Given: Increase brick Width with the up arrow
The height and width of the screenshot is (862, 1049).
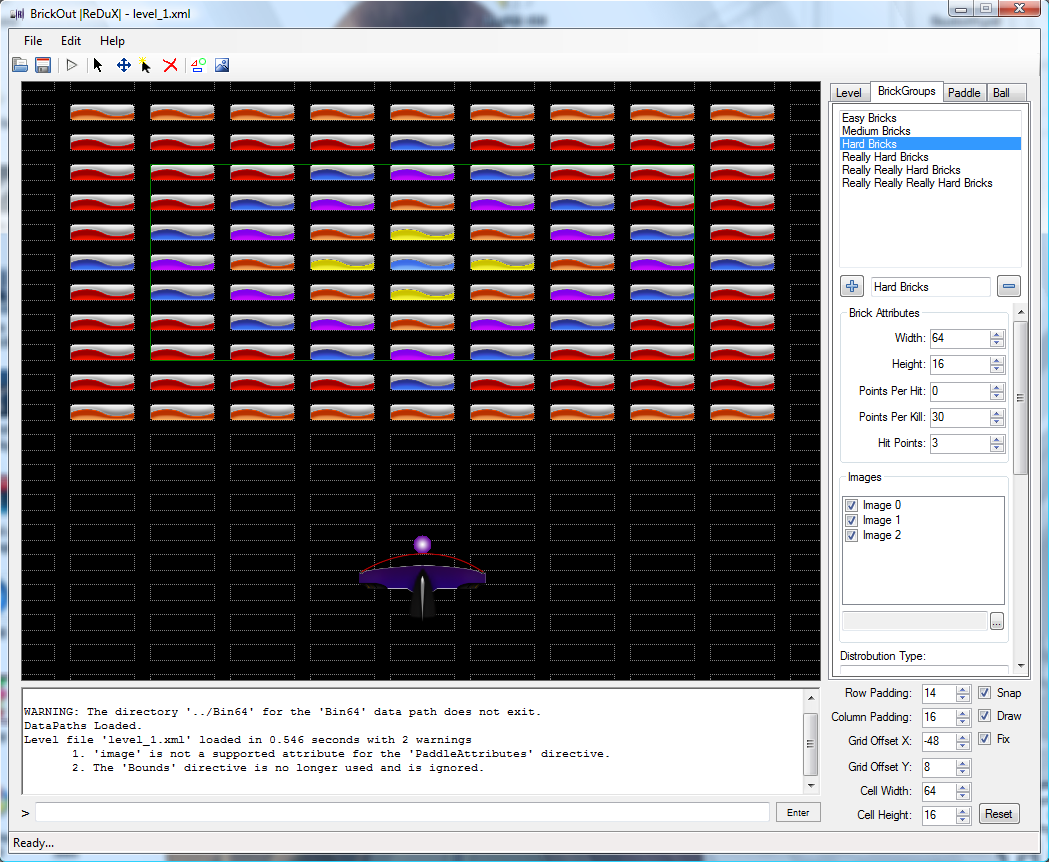Looking at the screenshot, I should pyautogui.click(x=997, y=334).
